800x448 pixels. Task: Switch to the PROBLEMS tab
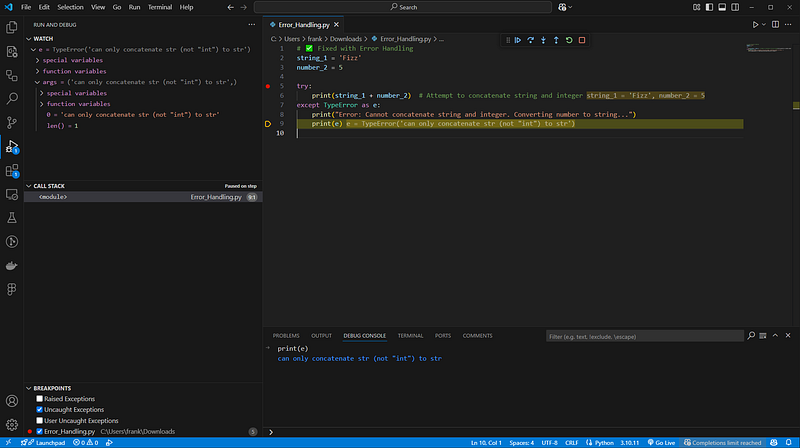coord(286,336)
